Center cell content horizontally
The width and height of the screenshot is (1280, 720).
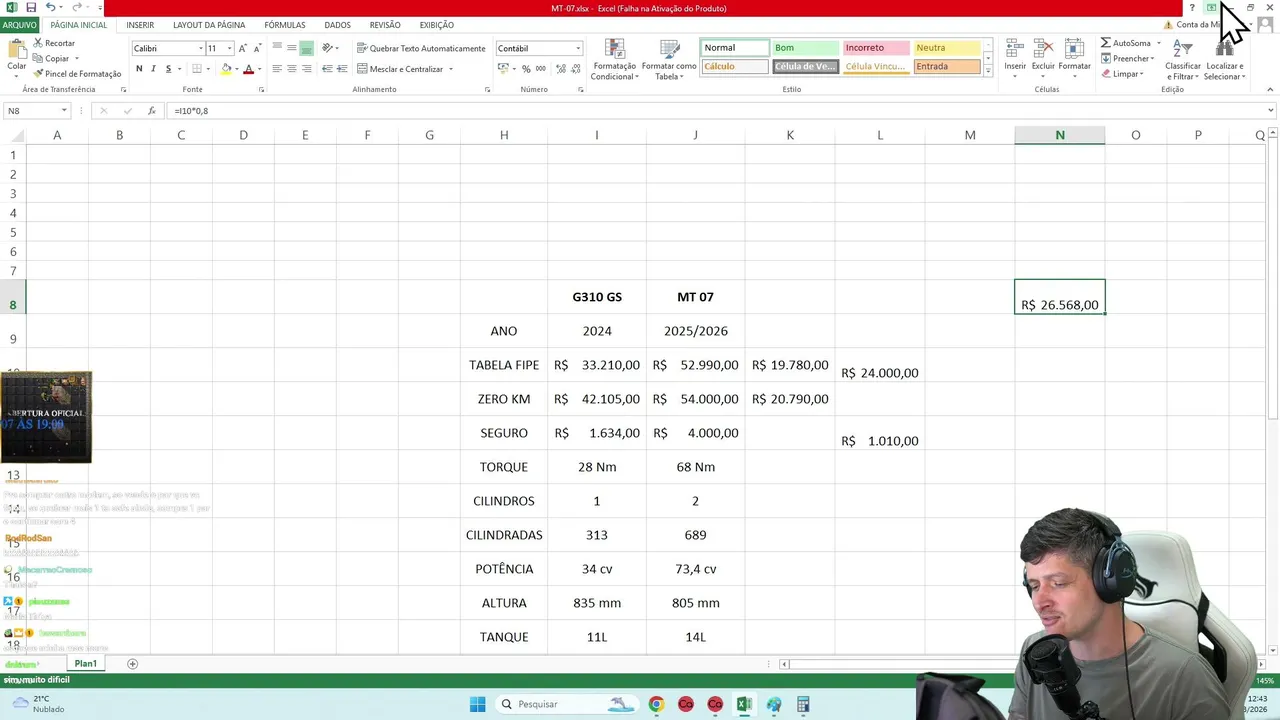coord(292,69)
